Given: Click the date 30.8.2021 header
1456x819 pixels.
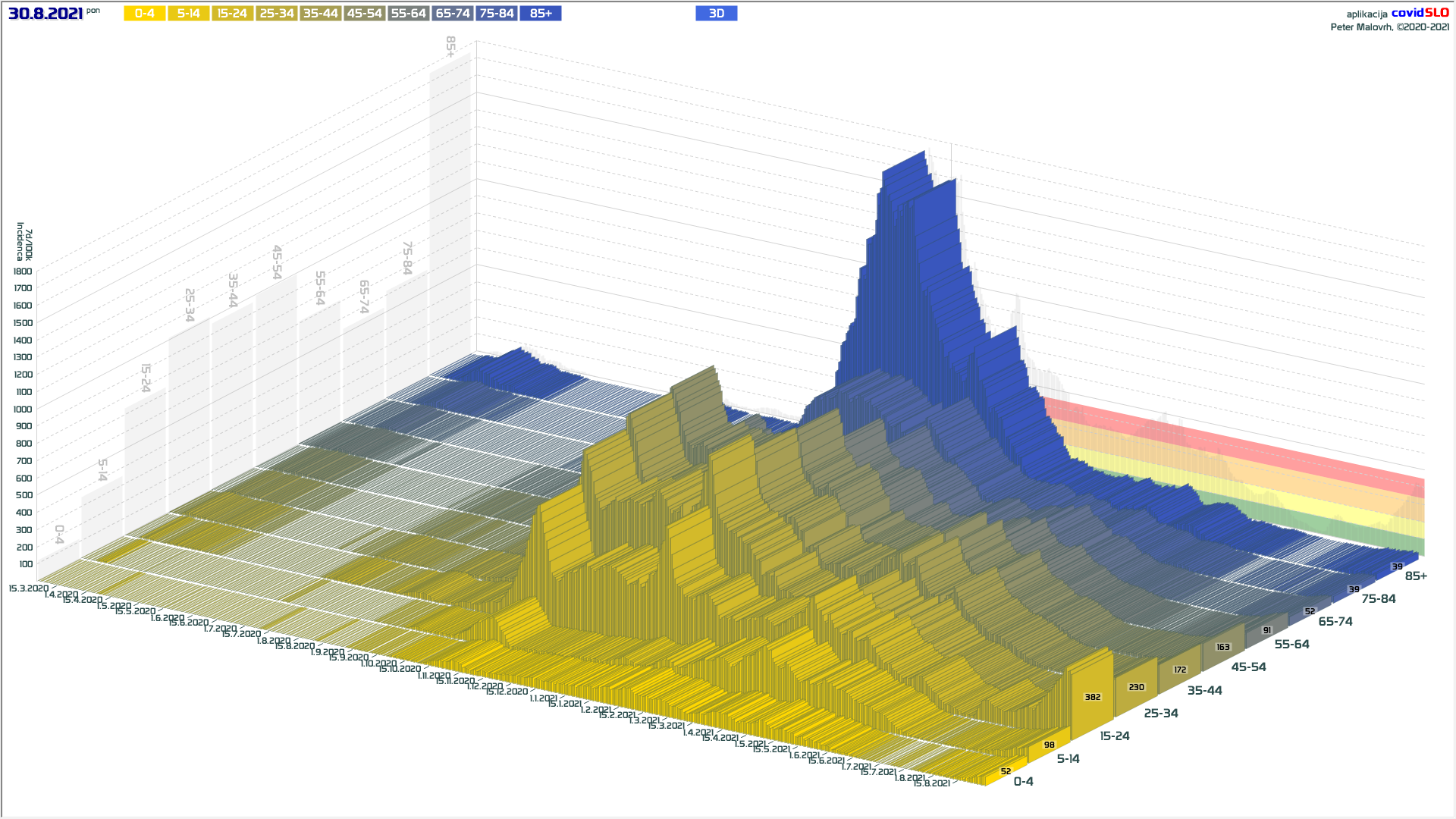Looking at the screenshot, I should pos(45,14).
